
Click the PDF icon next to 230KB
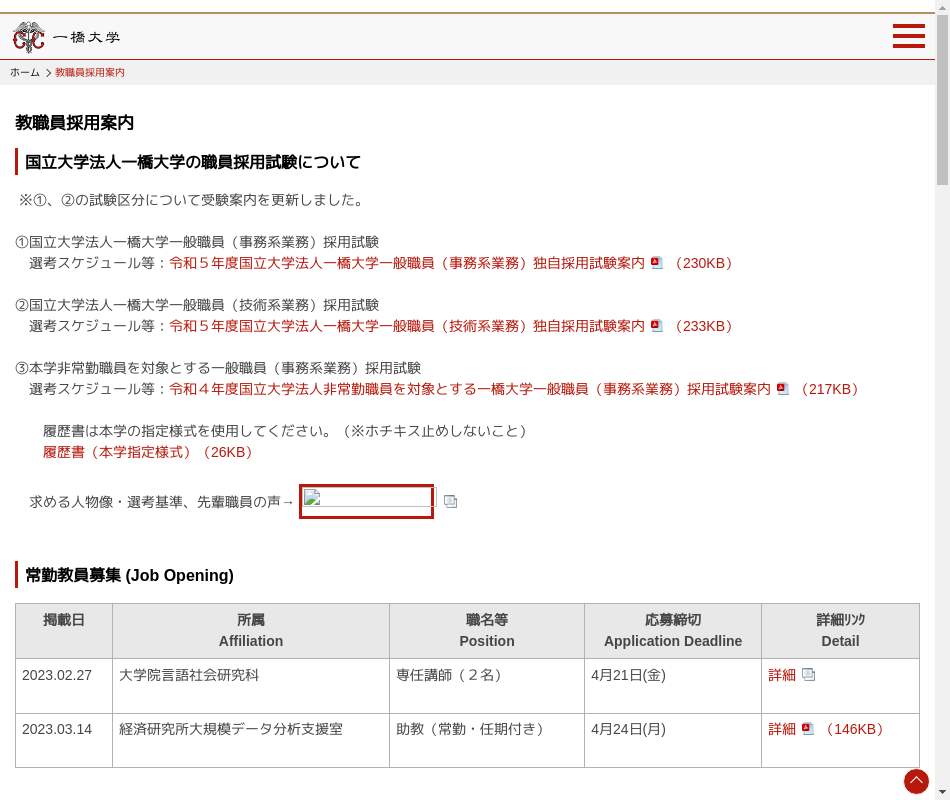click(x=657, y=262)
